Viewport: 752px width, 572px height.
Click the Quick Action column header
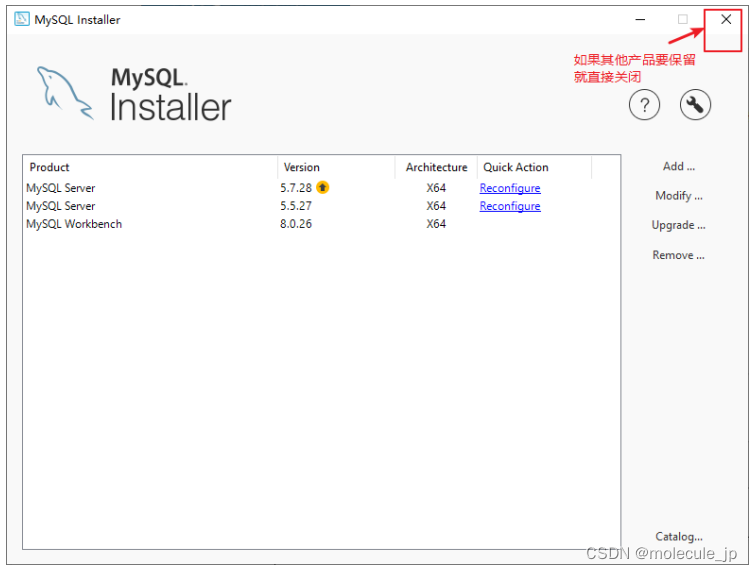point(534,167)
